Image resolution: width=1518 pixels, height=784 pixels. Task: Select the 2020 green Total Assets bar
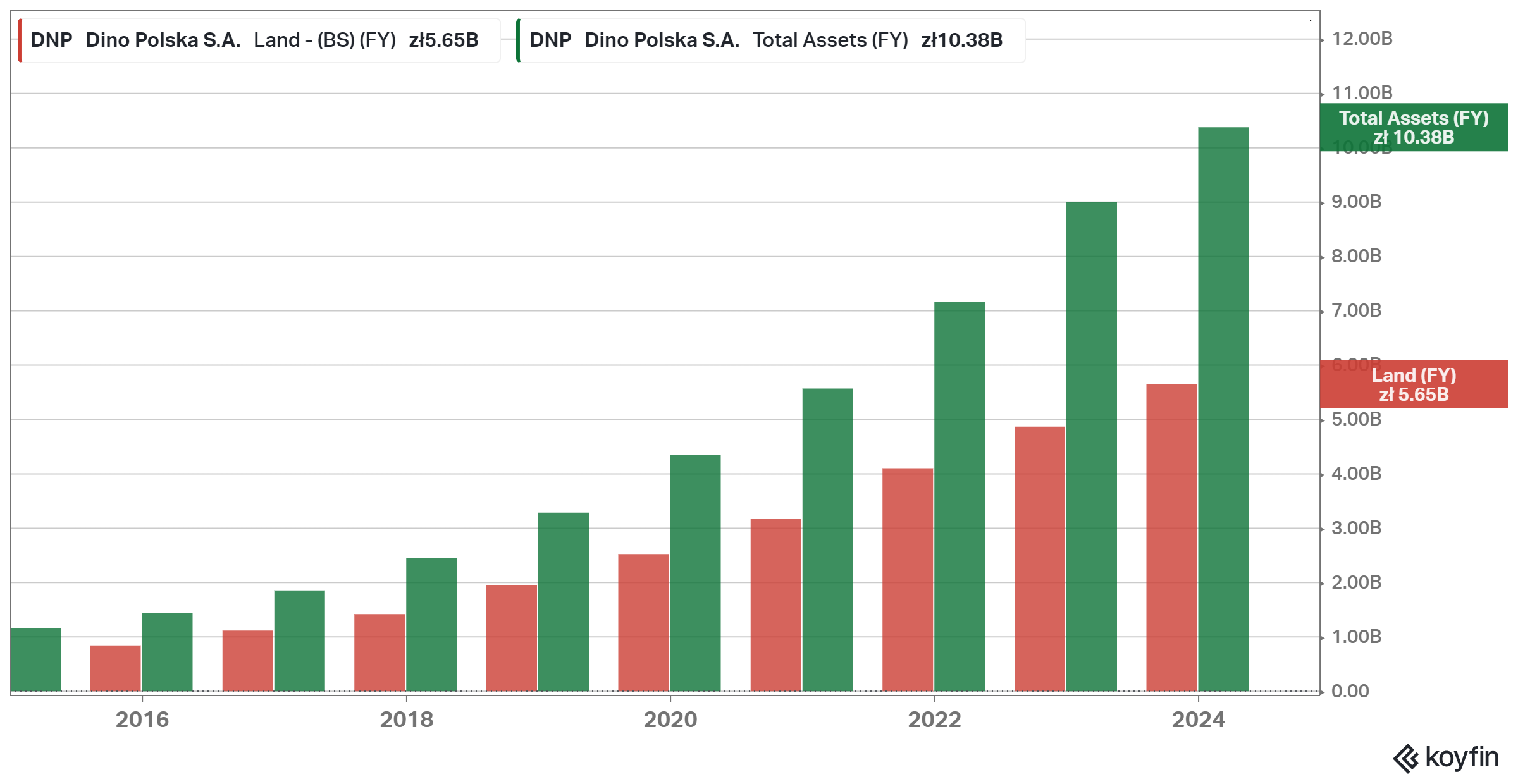pos(695,573)
